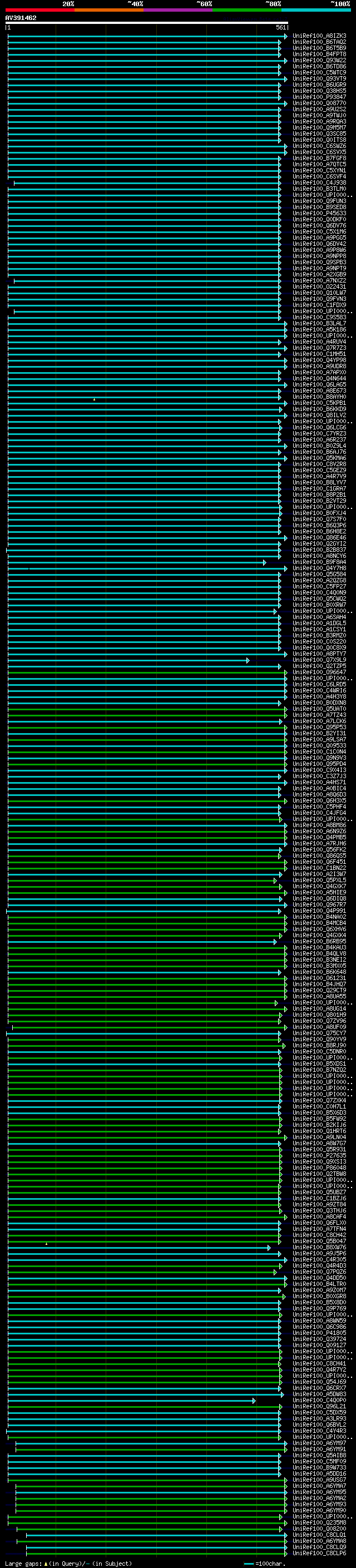Select UniRef100_Q6DV76 label
The width and height of the screenshot is (356, 1568).
pos(319,225)
